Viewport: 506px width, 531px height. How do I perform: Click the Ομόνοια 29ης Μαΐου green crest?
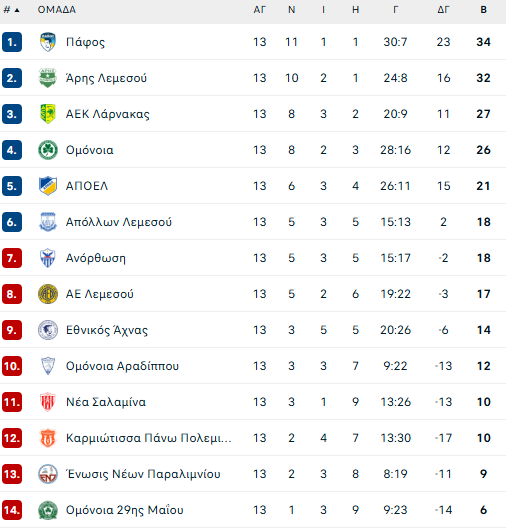[x=47, y=510]
